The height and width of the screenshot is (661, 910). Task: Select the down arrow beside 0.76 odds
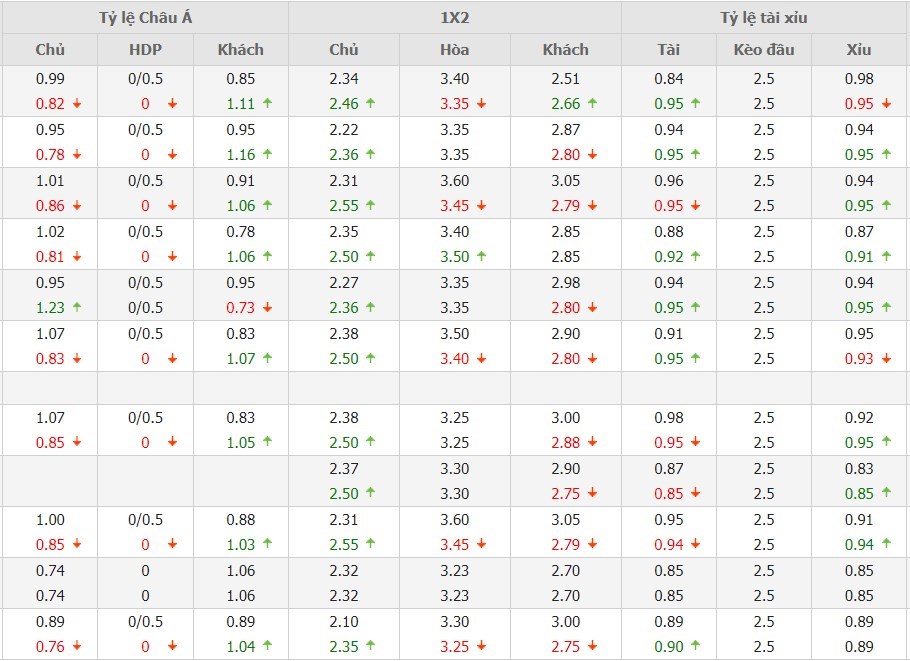(77, 647)
